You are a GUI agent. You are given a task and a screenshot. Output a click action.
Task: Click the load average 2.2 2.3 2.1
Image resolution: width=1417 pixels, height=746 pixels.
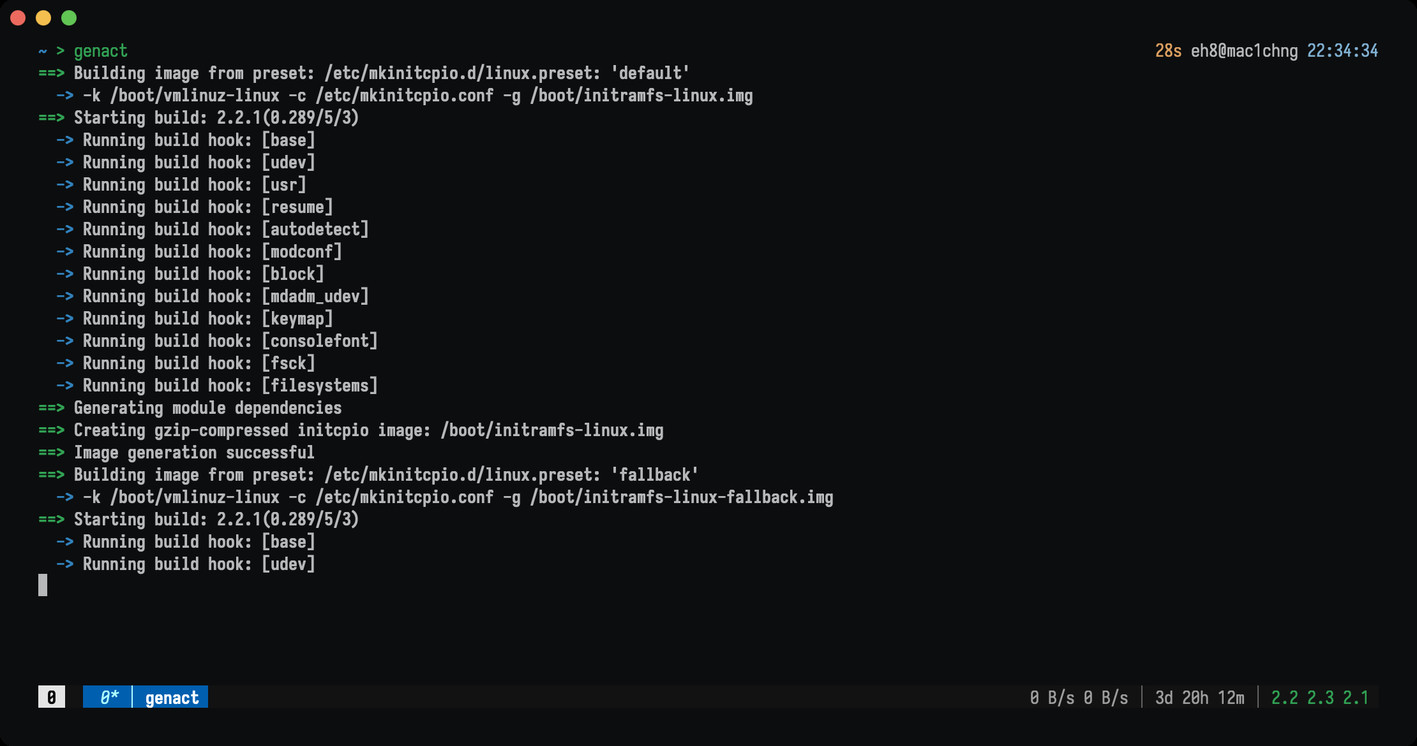coord(1319,697)
